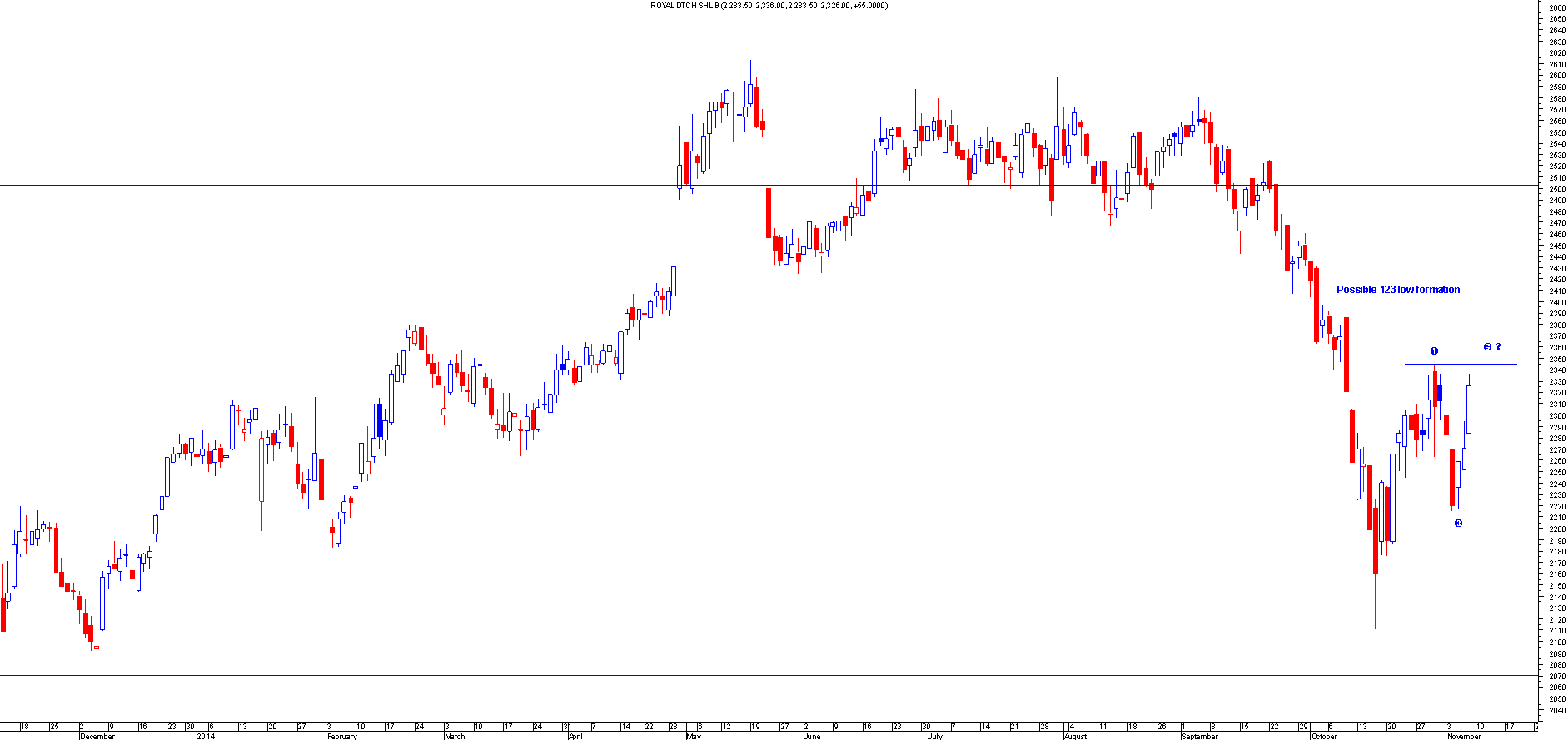This screenshot has height=740, width=1568.
Task: Click the October label on date axis
Action: click(1324, 736)
